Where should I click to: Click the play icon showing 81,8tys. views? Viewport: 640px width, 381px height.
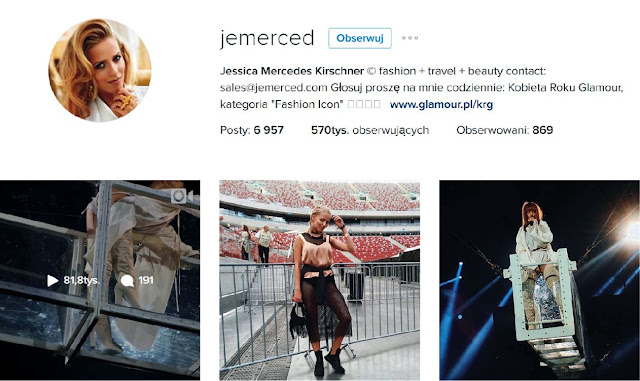pos(53,281)
